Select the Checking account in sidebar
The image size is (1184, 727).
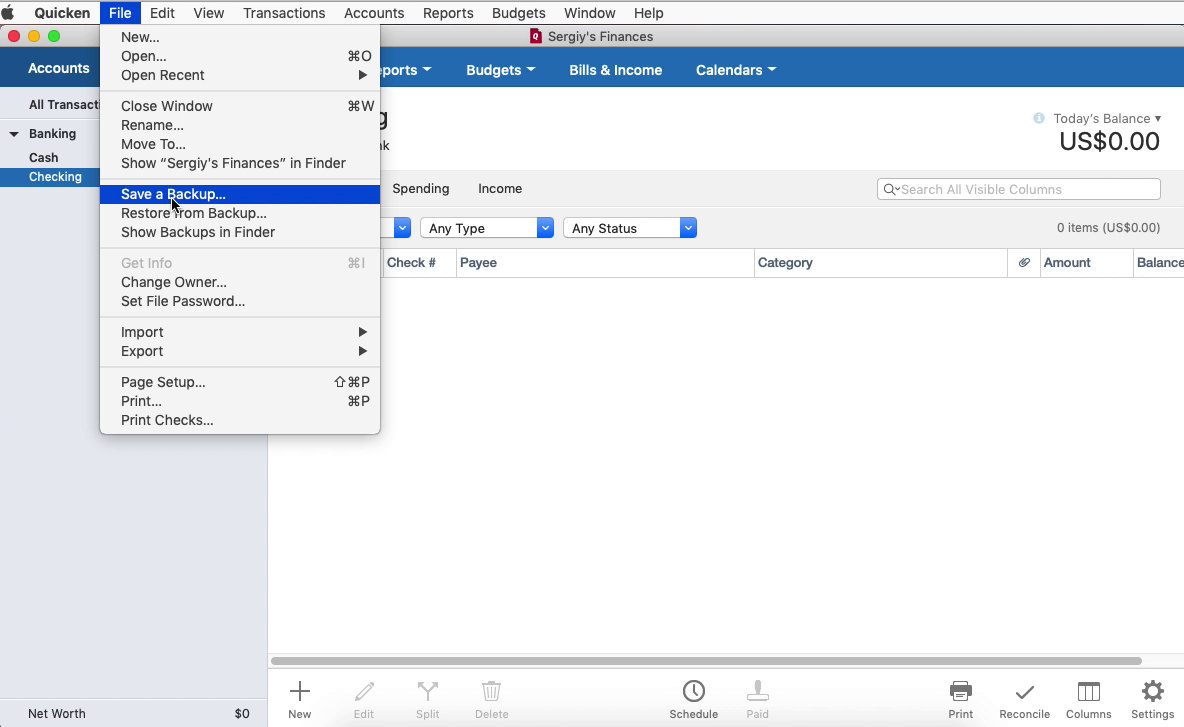point(51,177)
